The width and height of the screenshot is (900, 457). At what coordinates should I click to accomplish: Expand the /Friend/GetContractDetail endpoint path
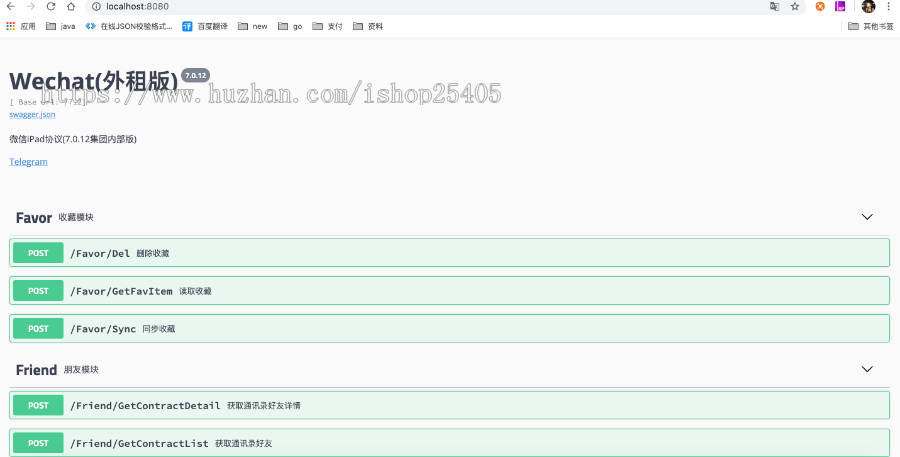[x=145, y=405]
